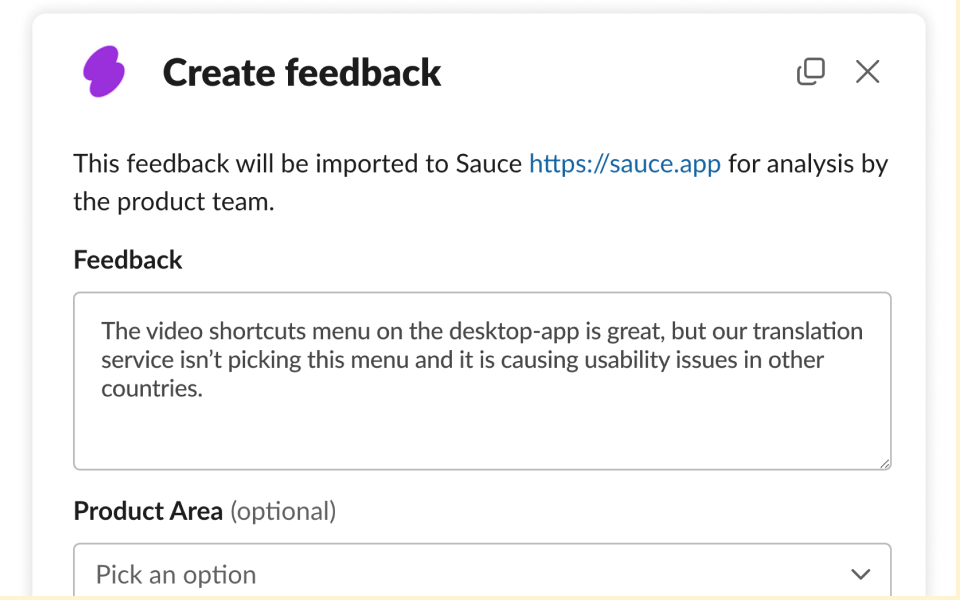Click the Product Area field label

(x=148, y=511)
